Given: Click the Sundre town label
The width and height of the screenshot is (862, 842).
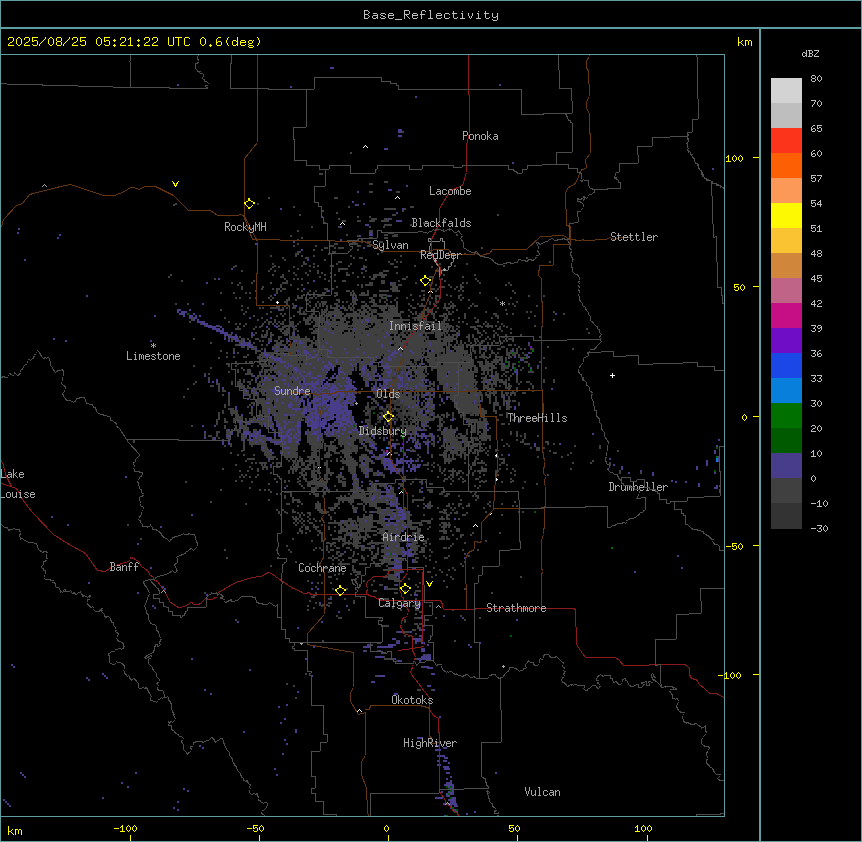Looking at the screenshot, I should (x=292, y=391).
